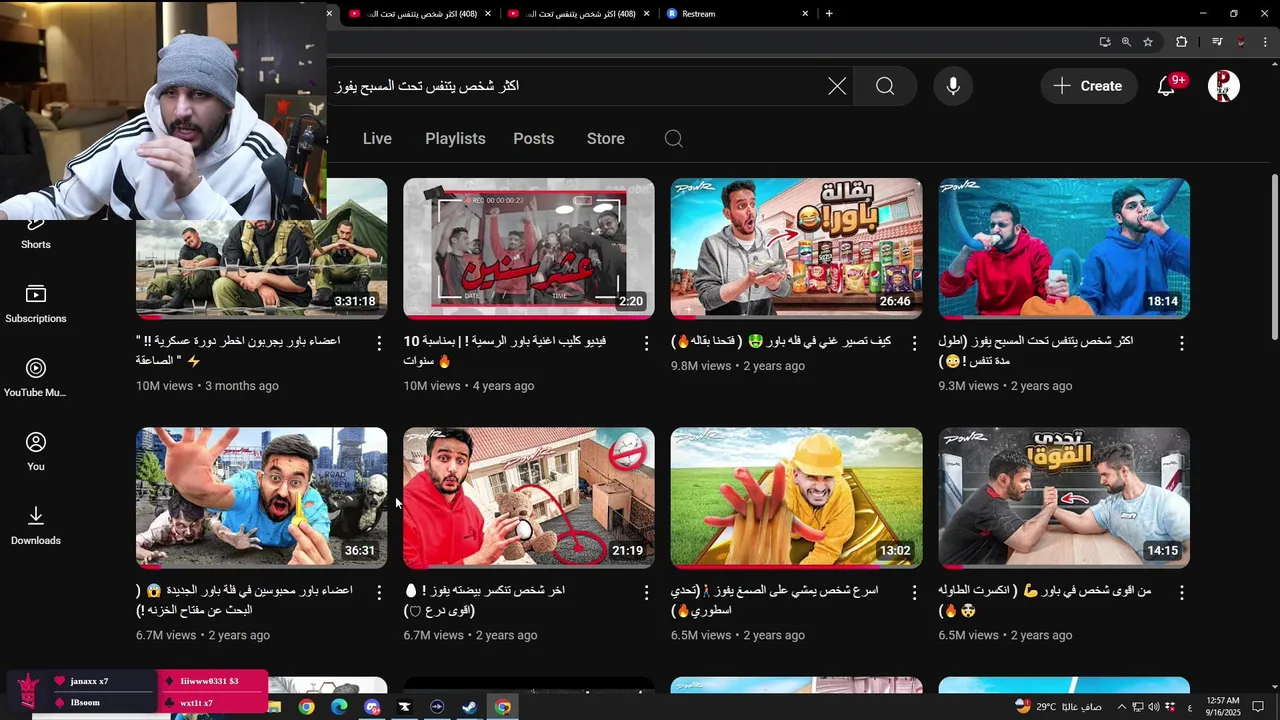This screenshot has height=720, width=1280.
Task: Open the 6.5M views title under the arm wrestling thumbnail
Action: pos(1044,600)
